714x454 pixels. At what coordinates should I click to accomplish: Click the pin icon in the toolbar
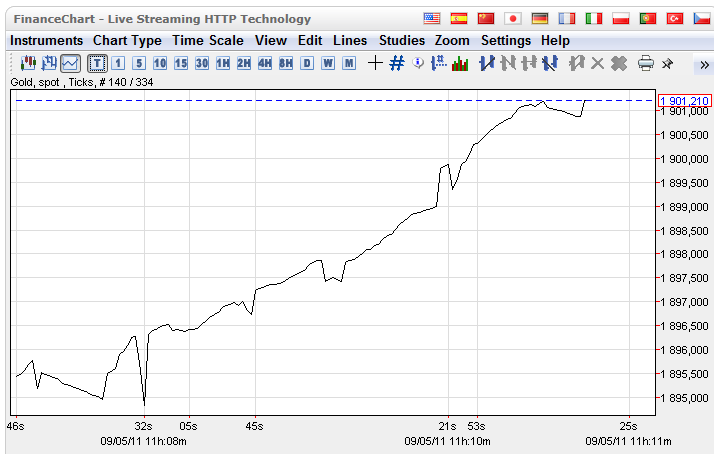[x=668, y=63]
